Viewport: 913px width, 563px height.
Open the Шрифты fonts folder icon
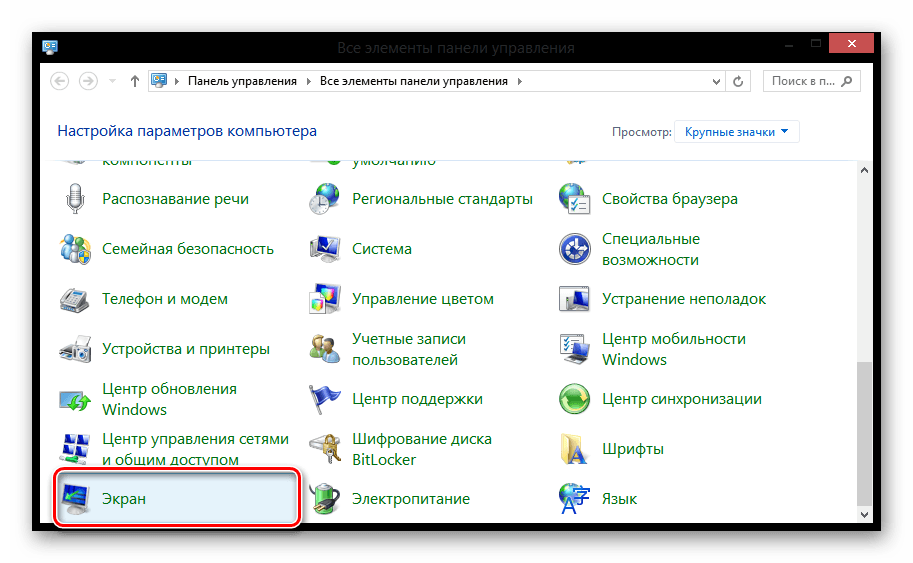point(575,448)
